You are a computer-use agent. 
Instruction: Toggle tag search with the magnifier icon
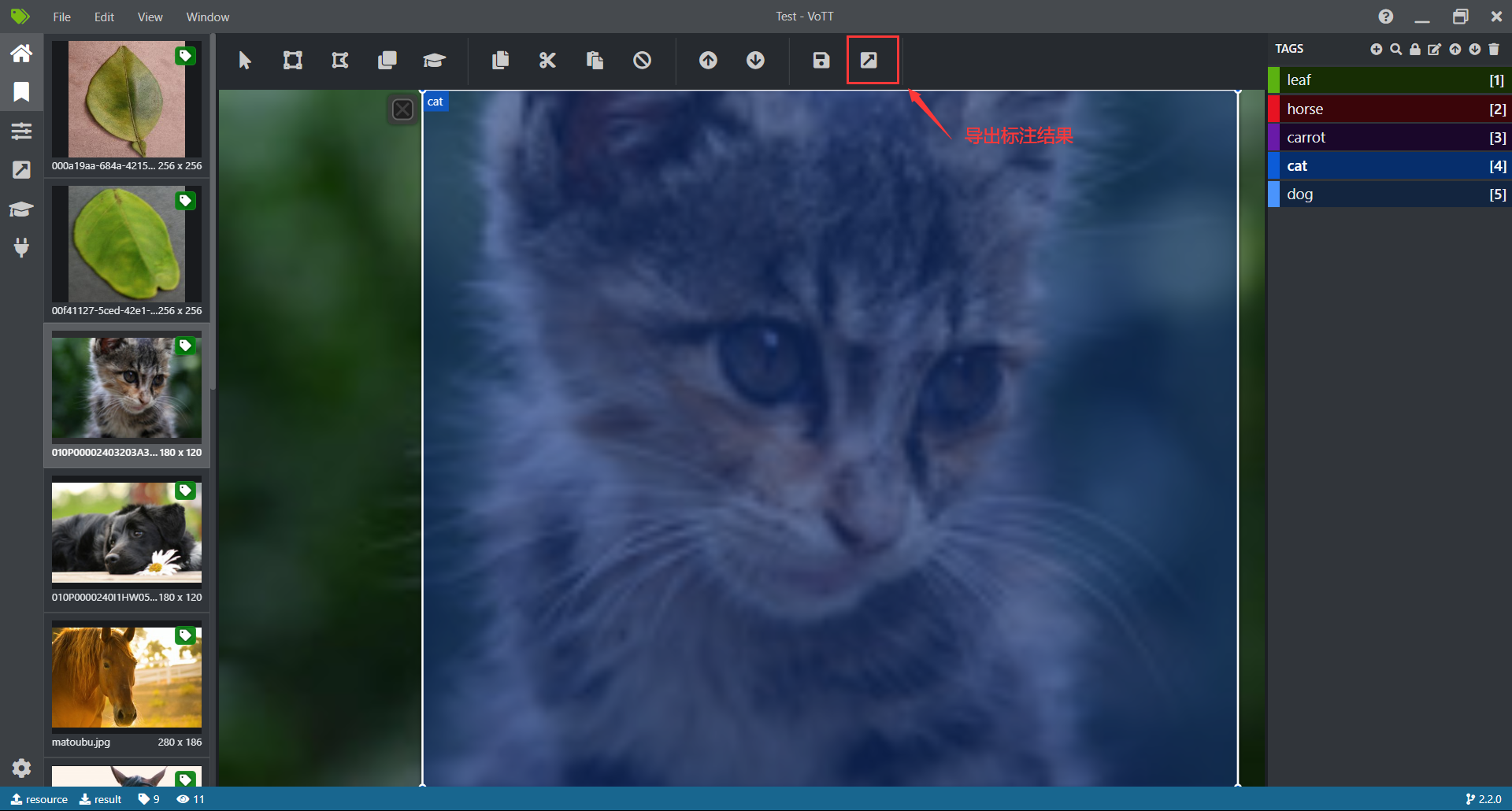pyautogui.click(x=1395, y=49)
